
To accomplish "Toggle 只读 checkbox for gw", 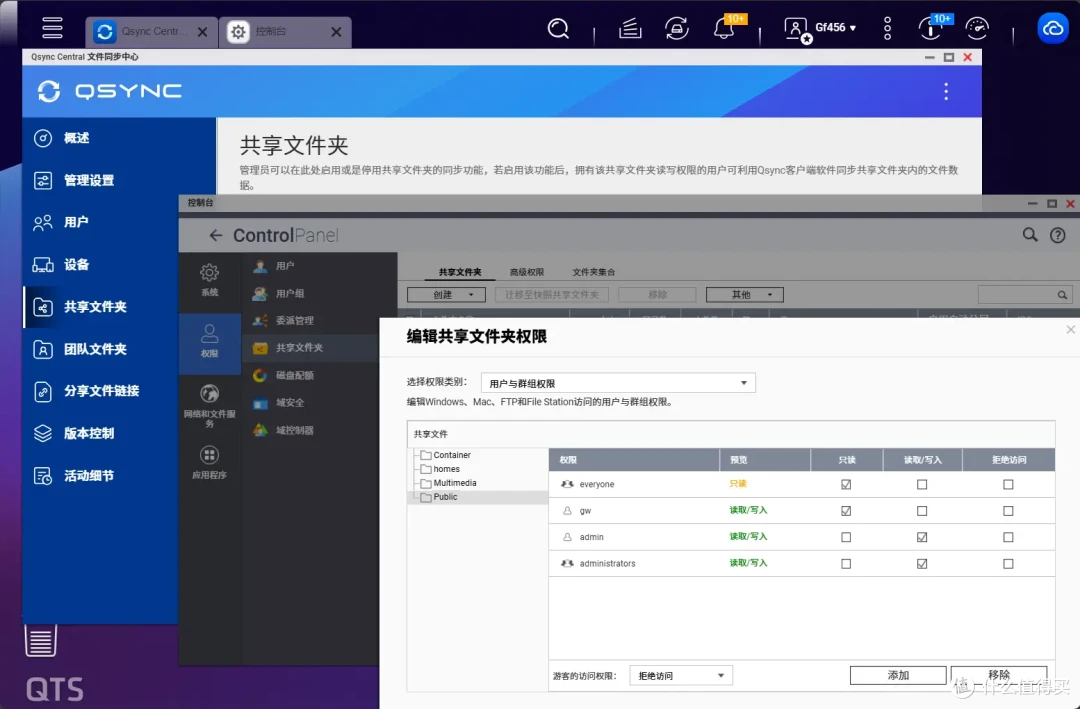I will (846, 511).
